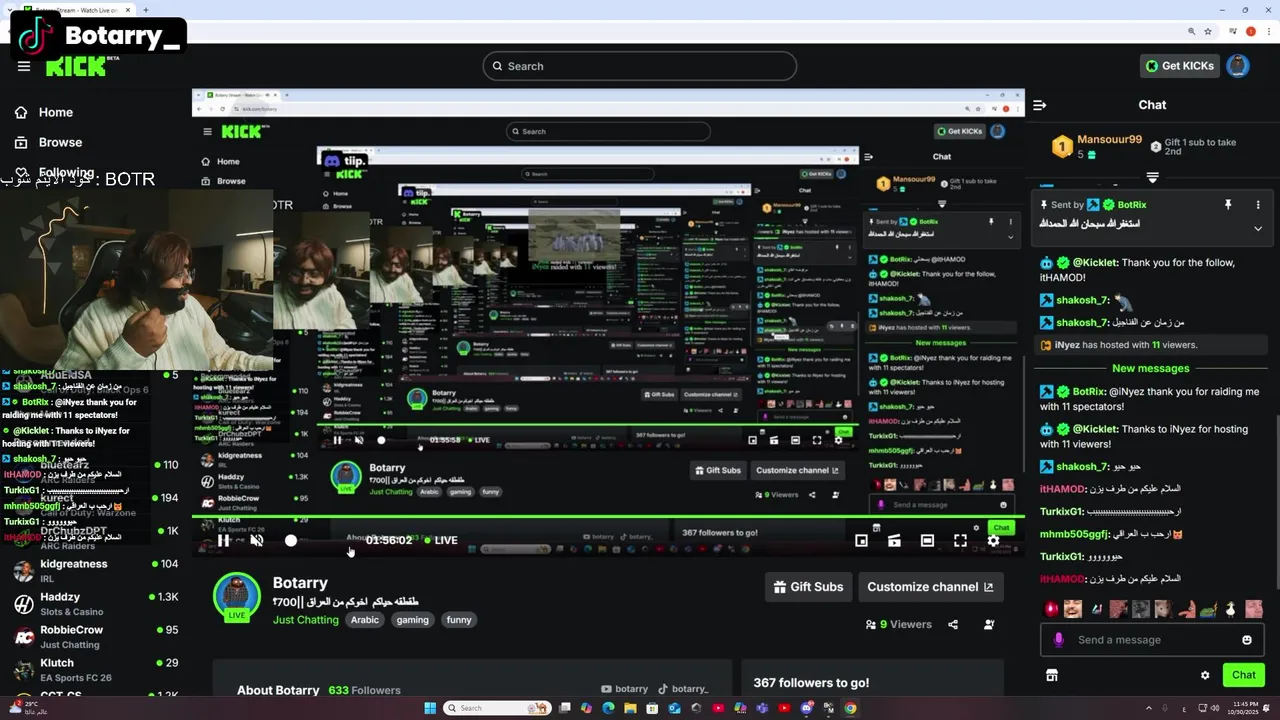Open Chrome from taskbar
This screenshot has width=1280, height=720.
[x=850, y=708]
